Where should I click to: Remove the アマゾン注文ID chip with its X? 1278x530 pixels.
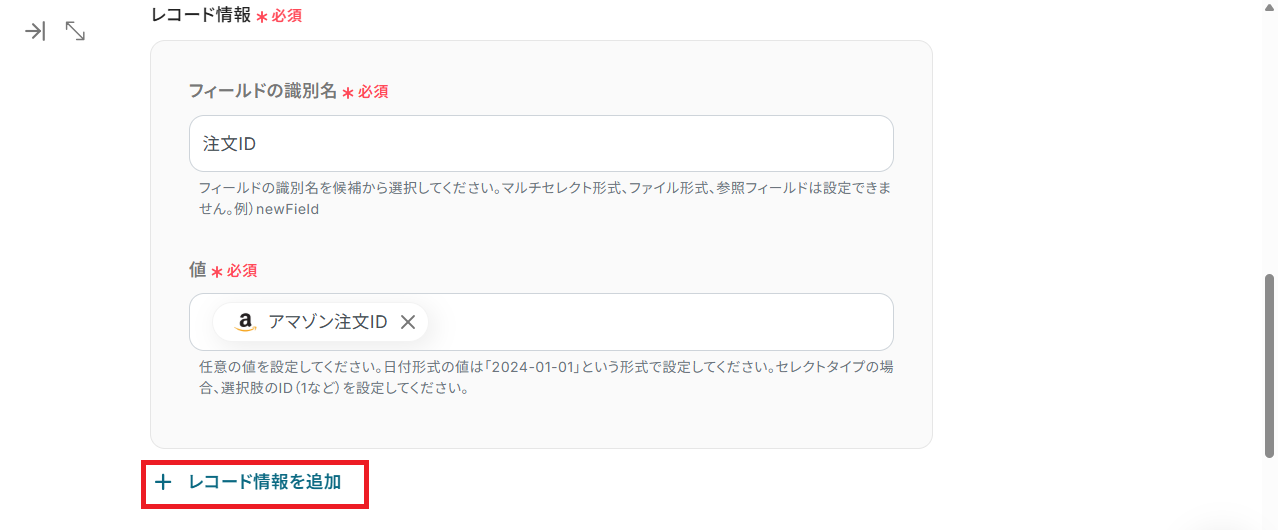pos(408,322)
